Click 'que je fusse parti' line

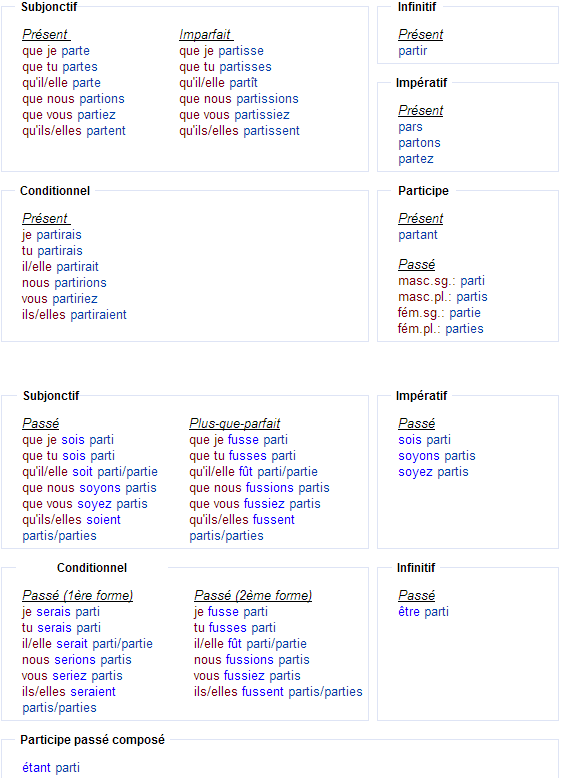click(238, 440)
